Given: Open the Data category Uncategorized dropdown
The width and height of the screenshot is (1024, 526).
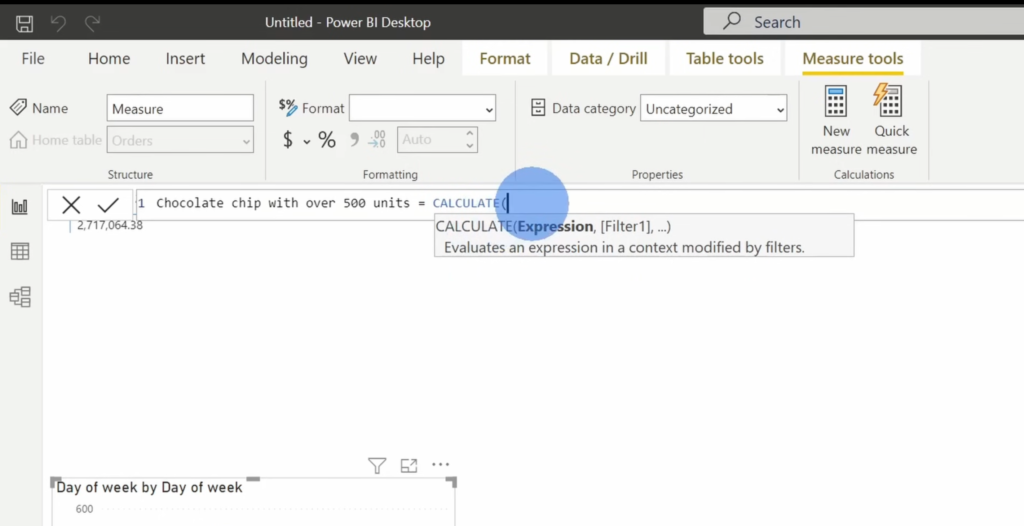Looking at the screenshot, I should tap(713, 109).
